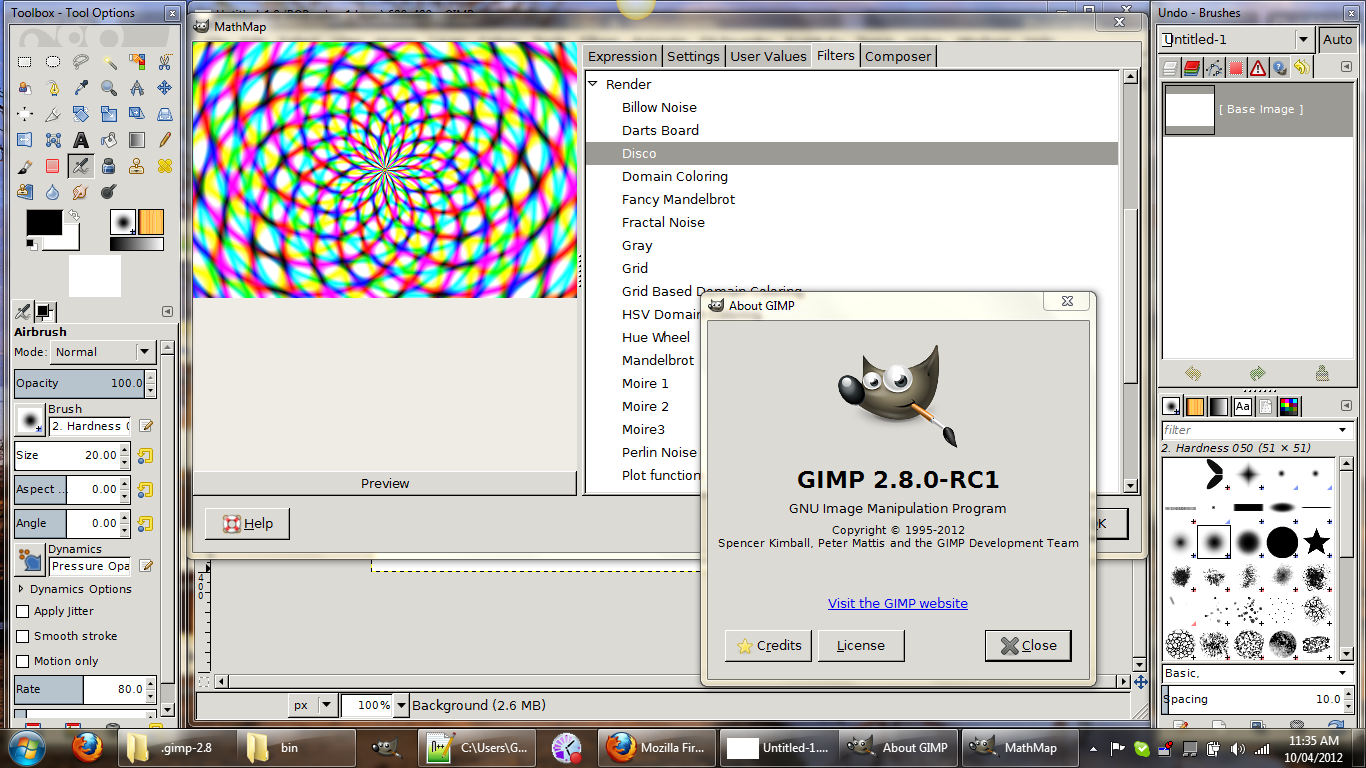Open the Mode dropdown showing Normal
Image resolution: width=1366 pixels, height=768 pixels.
point(101,352)
